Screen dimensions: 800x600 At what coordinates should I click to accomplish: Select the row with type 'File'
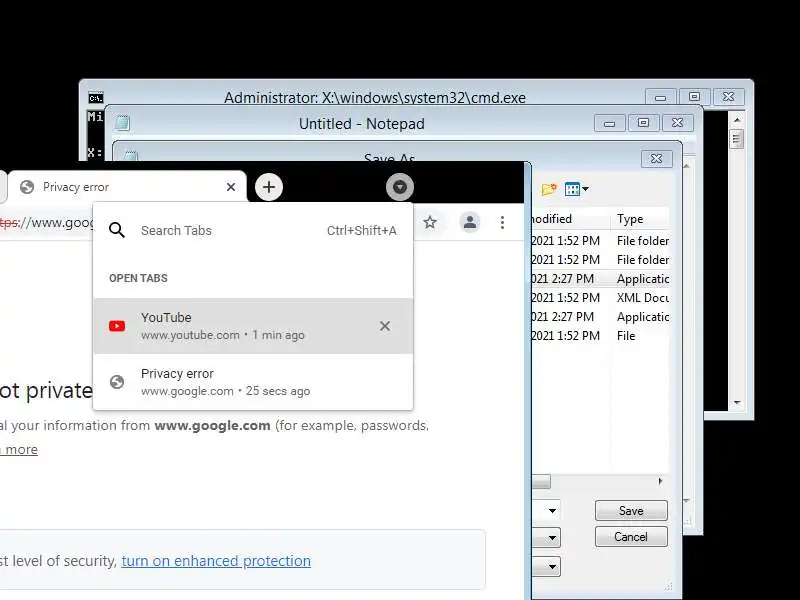(600, 336)
